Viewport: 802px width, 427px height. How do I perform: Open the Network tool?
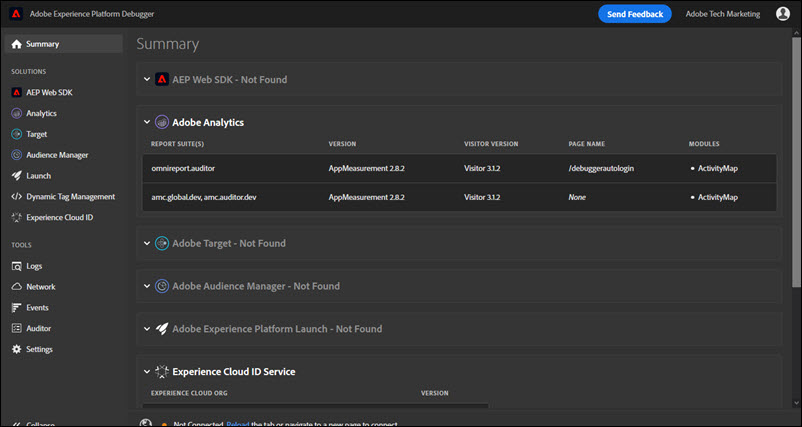[x=40, y=287]
